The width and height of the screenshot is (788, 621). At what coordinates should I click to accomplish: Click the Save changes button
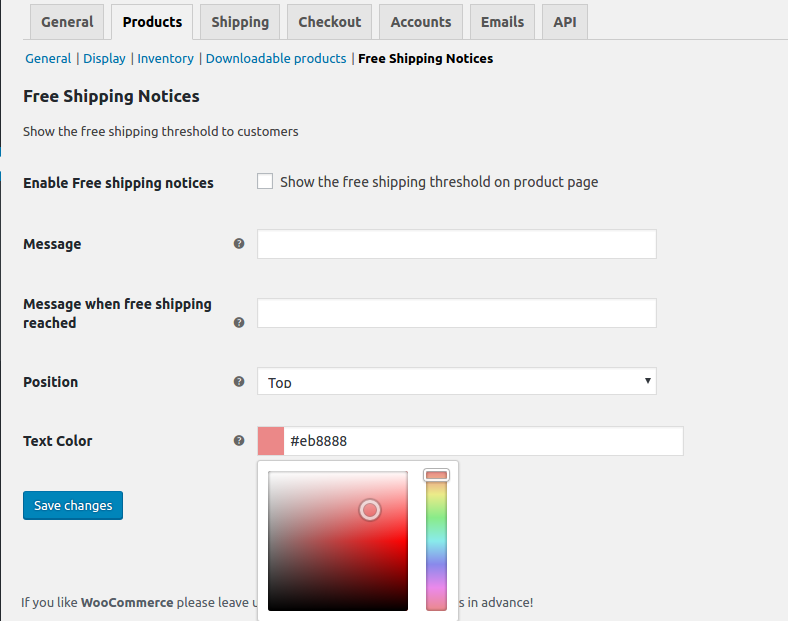point(73,505)
